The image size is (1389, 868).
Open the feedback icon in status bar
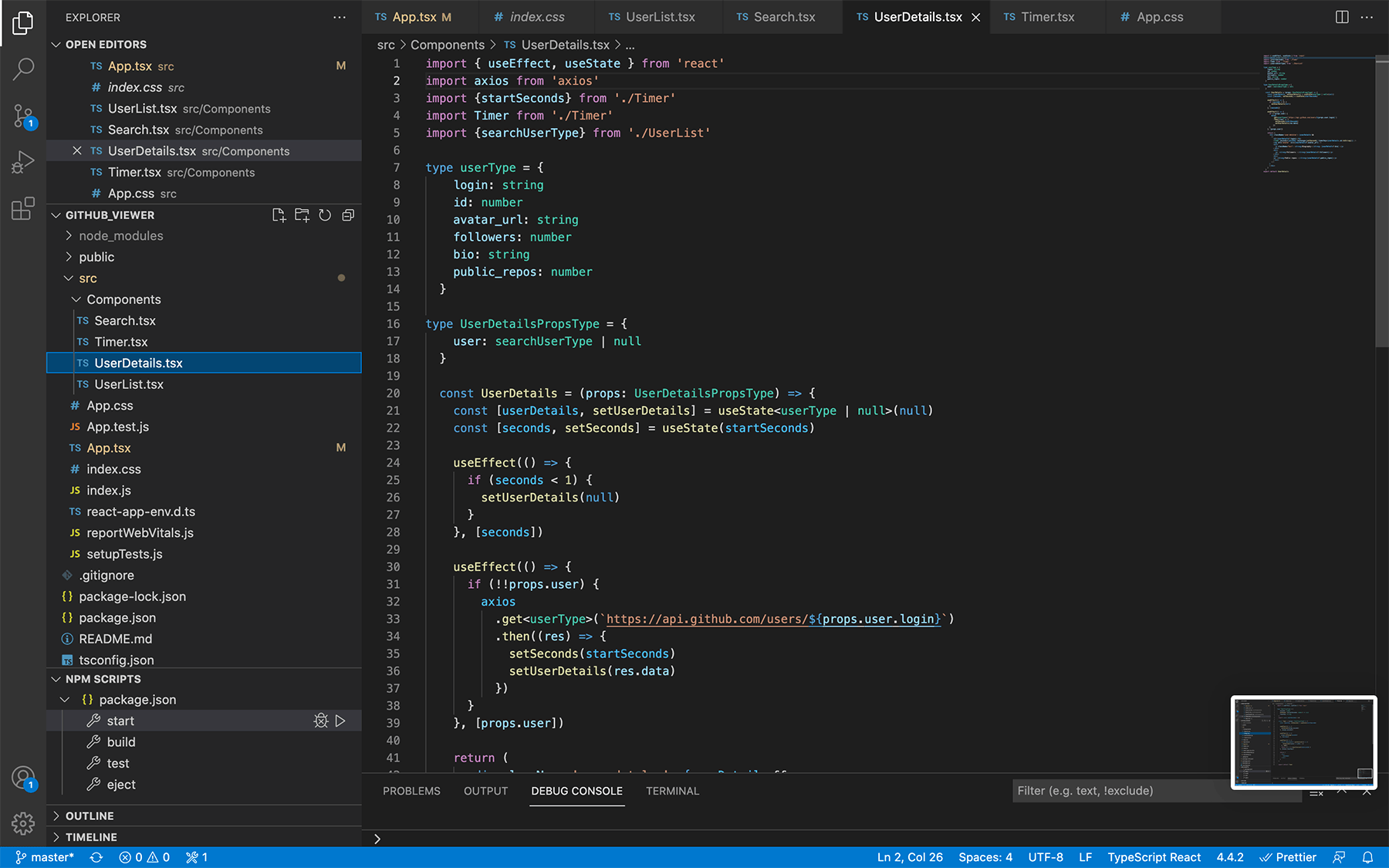(x=1340, y=857)
